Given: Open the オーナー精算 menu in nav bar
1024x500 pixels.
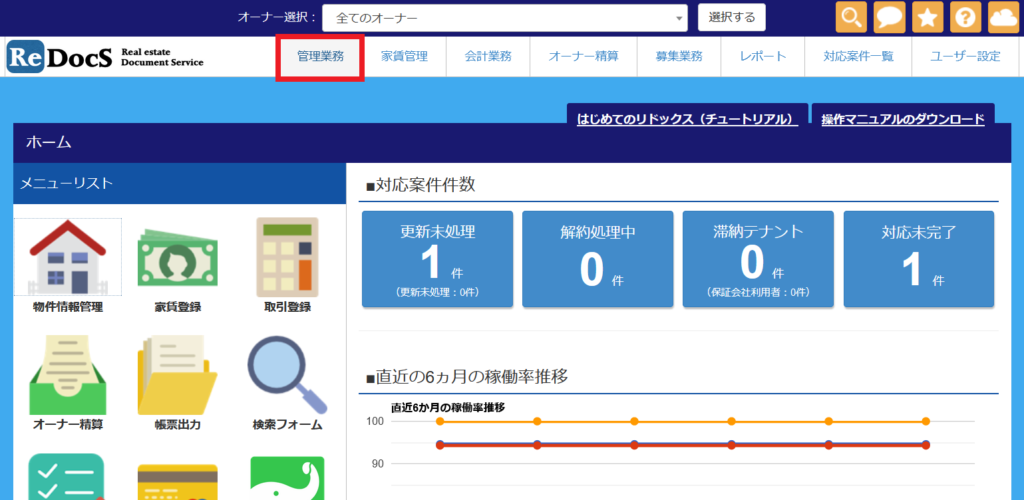Looking at the screenshot, I should click(583, 57).
